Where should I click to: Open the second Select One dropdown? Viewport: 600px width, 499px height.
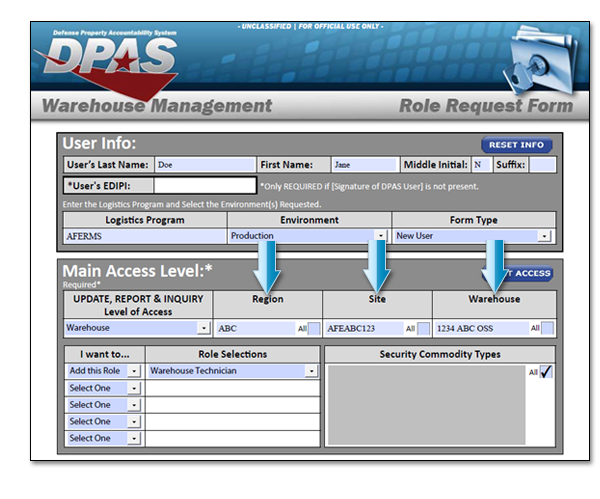click(104, 405)
